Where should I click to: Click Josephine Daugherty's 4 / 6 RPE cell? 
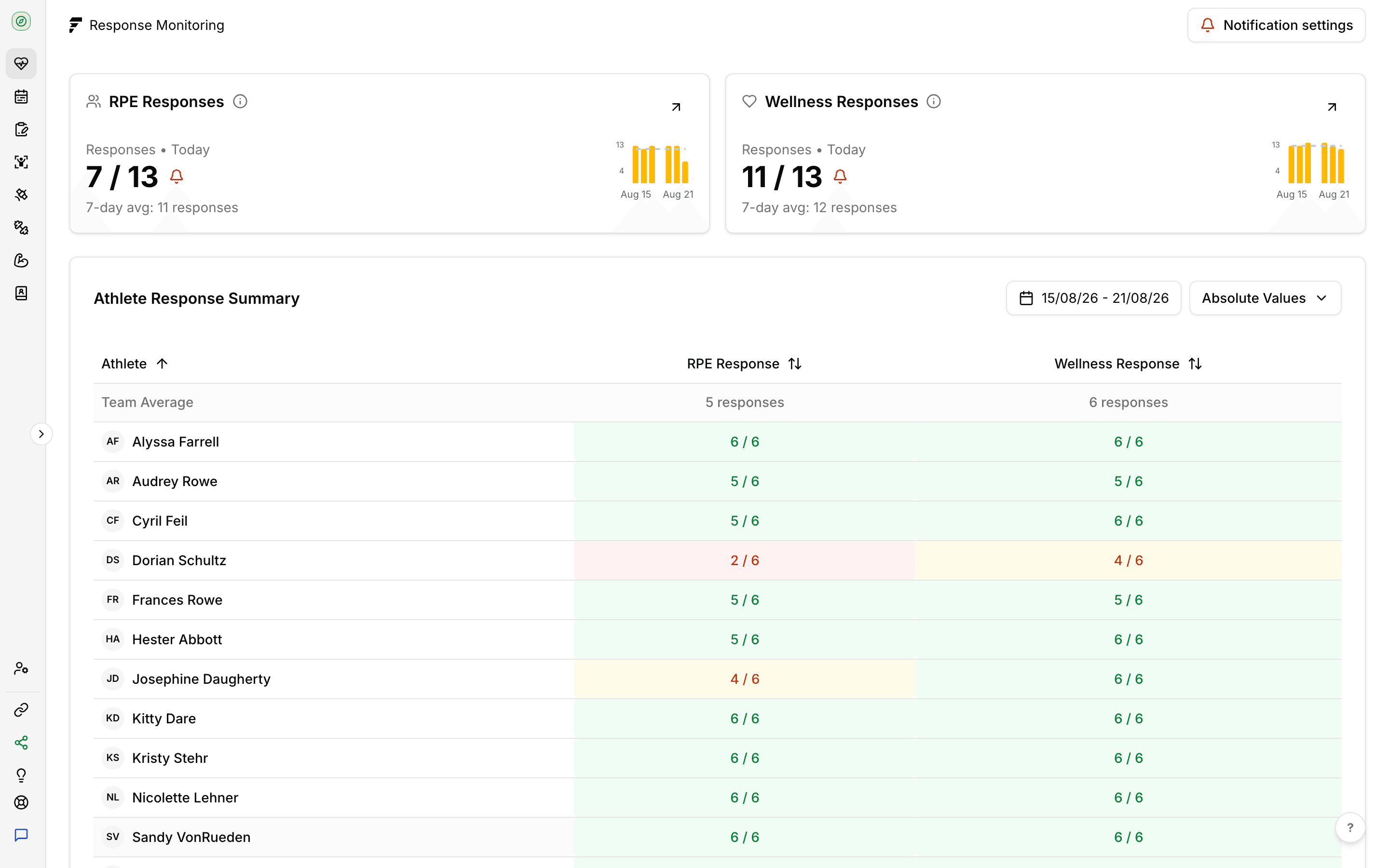745,679
